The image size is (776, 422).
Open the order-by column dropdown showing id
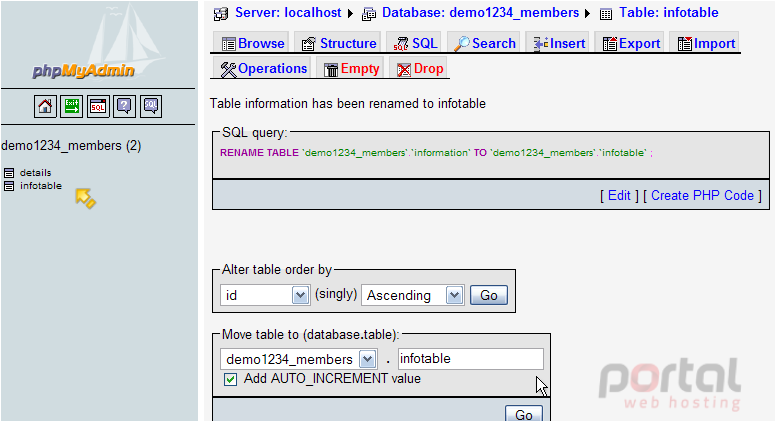click(265, 295)
